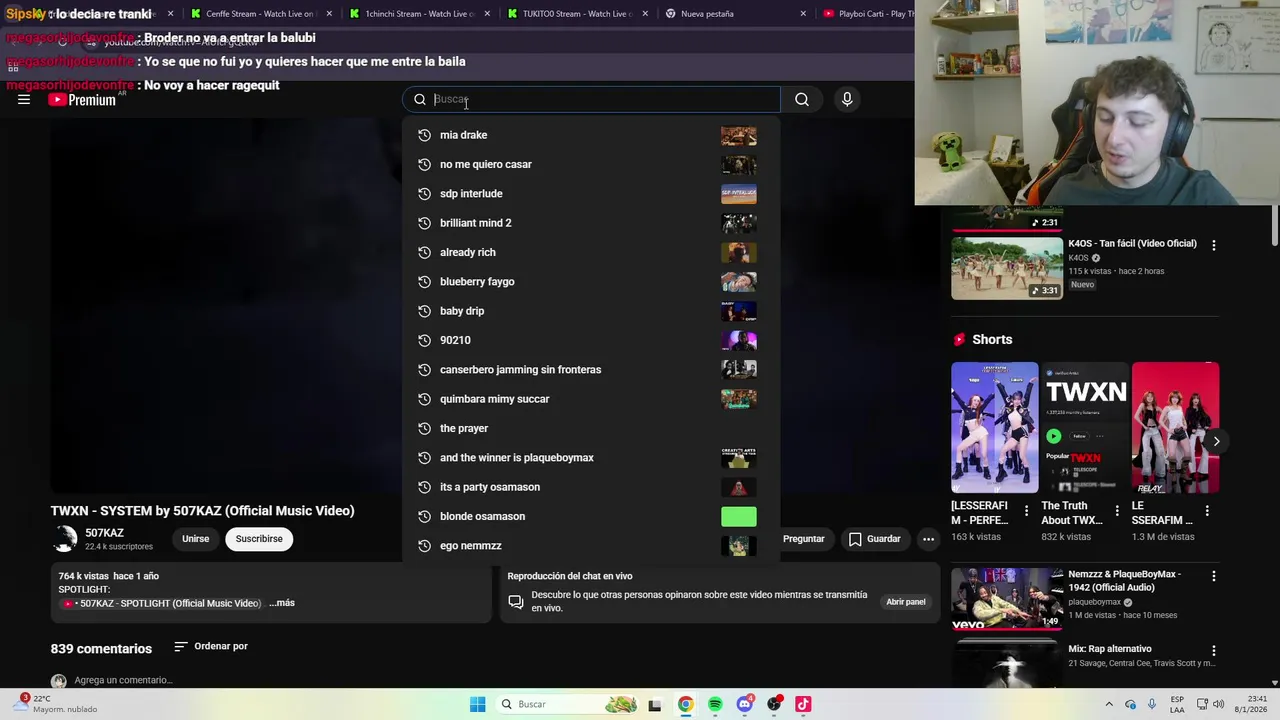Screen dimensions: 1280x720
Task: Close the Cenffe Stream tab
Action: click(329, 14)
